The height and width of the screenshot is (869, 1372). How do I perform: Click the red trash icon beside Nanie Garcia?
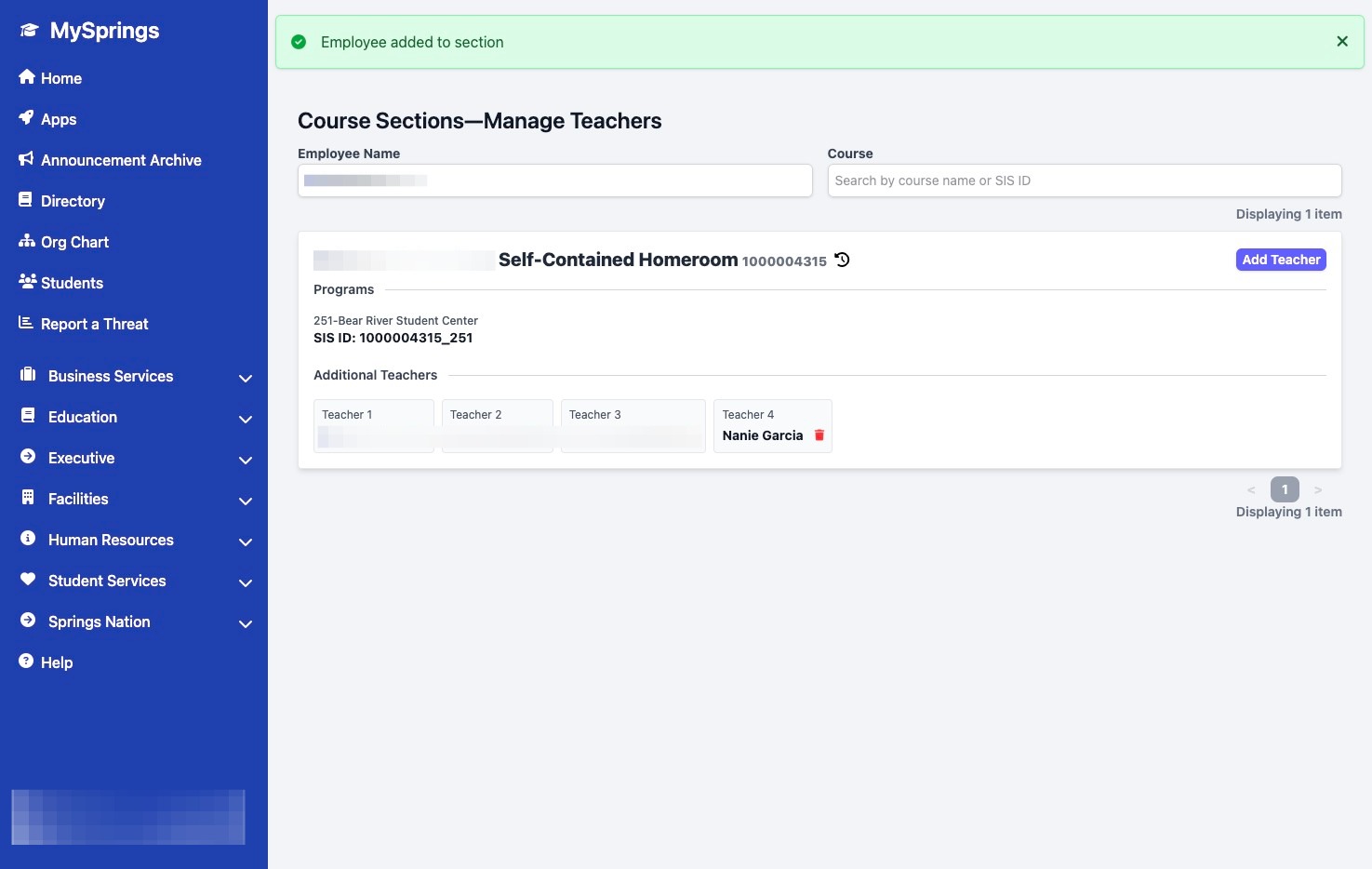[819, 435]
